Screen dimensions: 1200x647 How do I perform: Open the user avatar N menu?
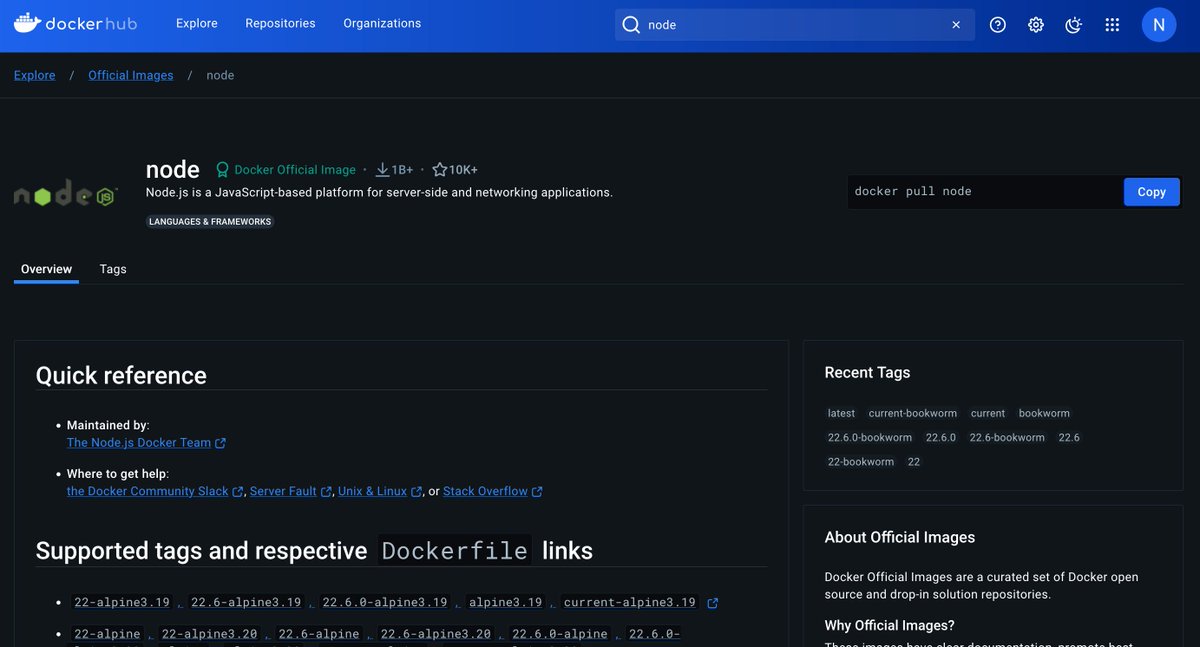tap(1159, 25)
